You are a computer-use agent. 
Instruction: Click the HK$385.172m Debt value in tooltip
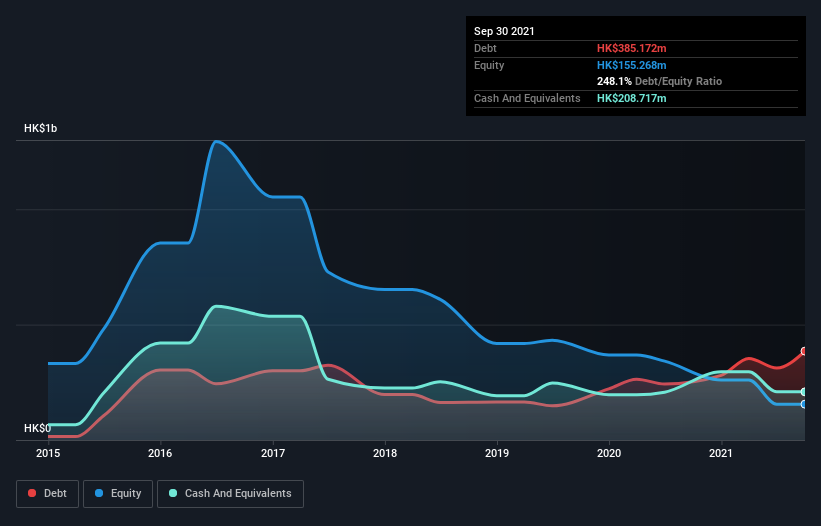pos(631,48)
